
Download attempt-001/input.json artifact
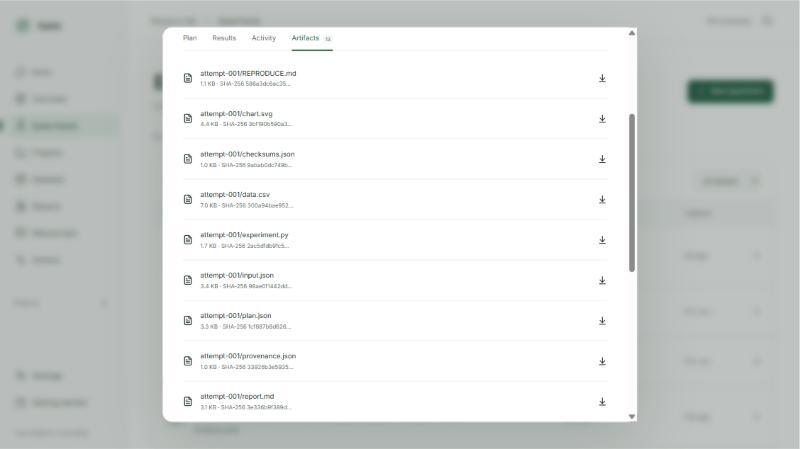pos(602,280)
